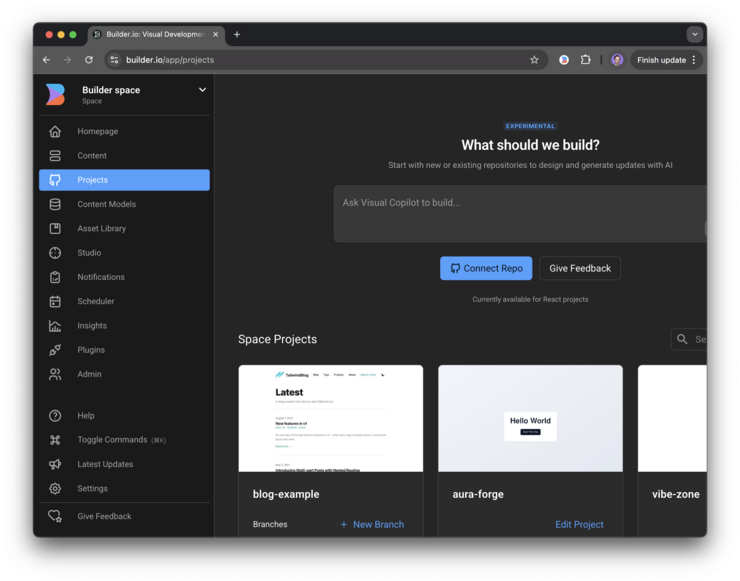
Task: Click the Settings gear icon
Action: point(55,488)
